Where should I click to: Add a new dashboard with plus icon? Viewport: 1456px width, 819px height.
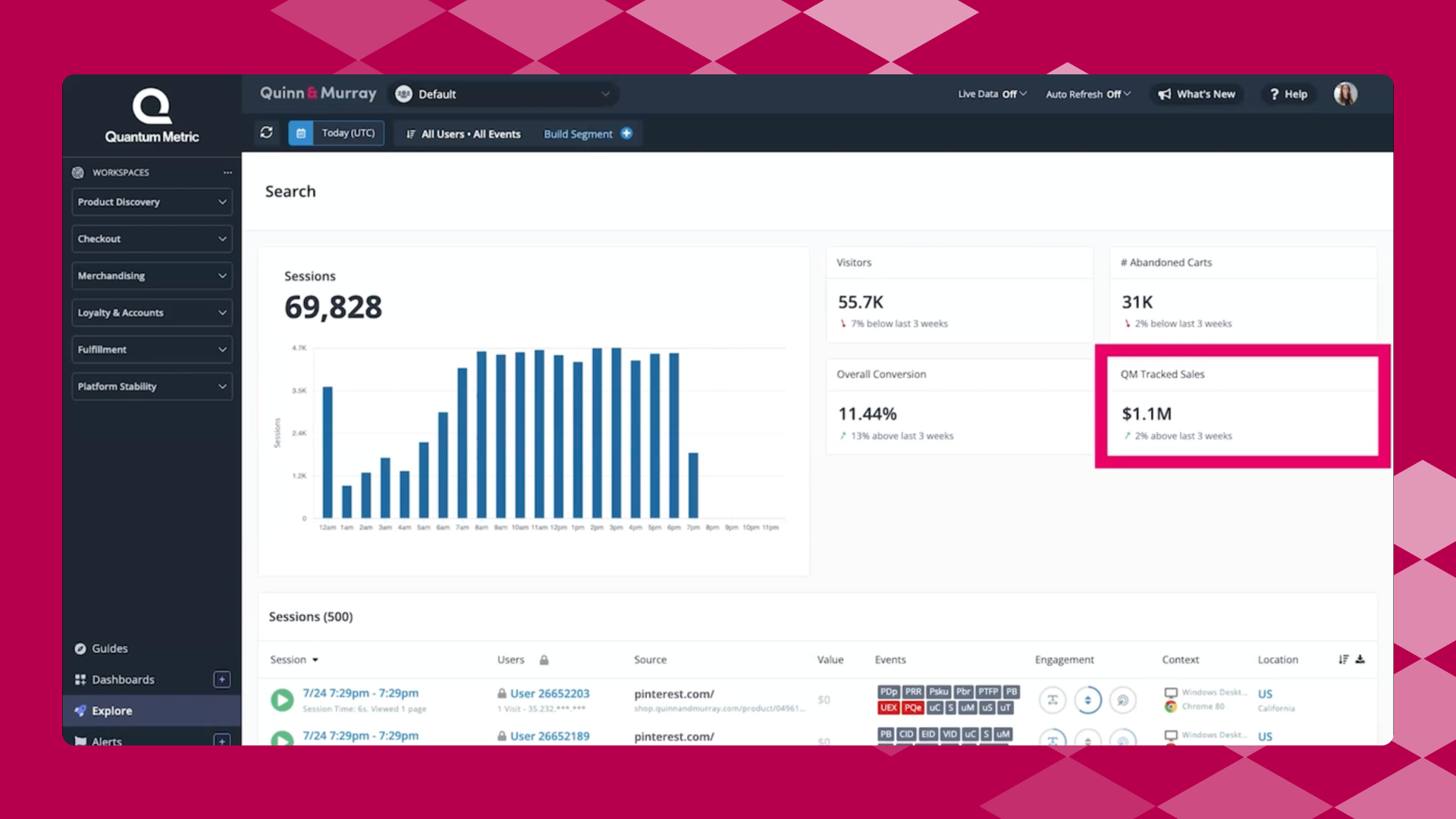[x=221, y=679]
